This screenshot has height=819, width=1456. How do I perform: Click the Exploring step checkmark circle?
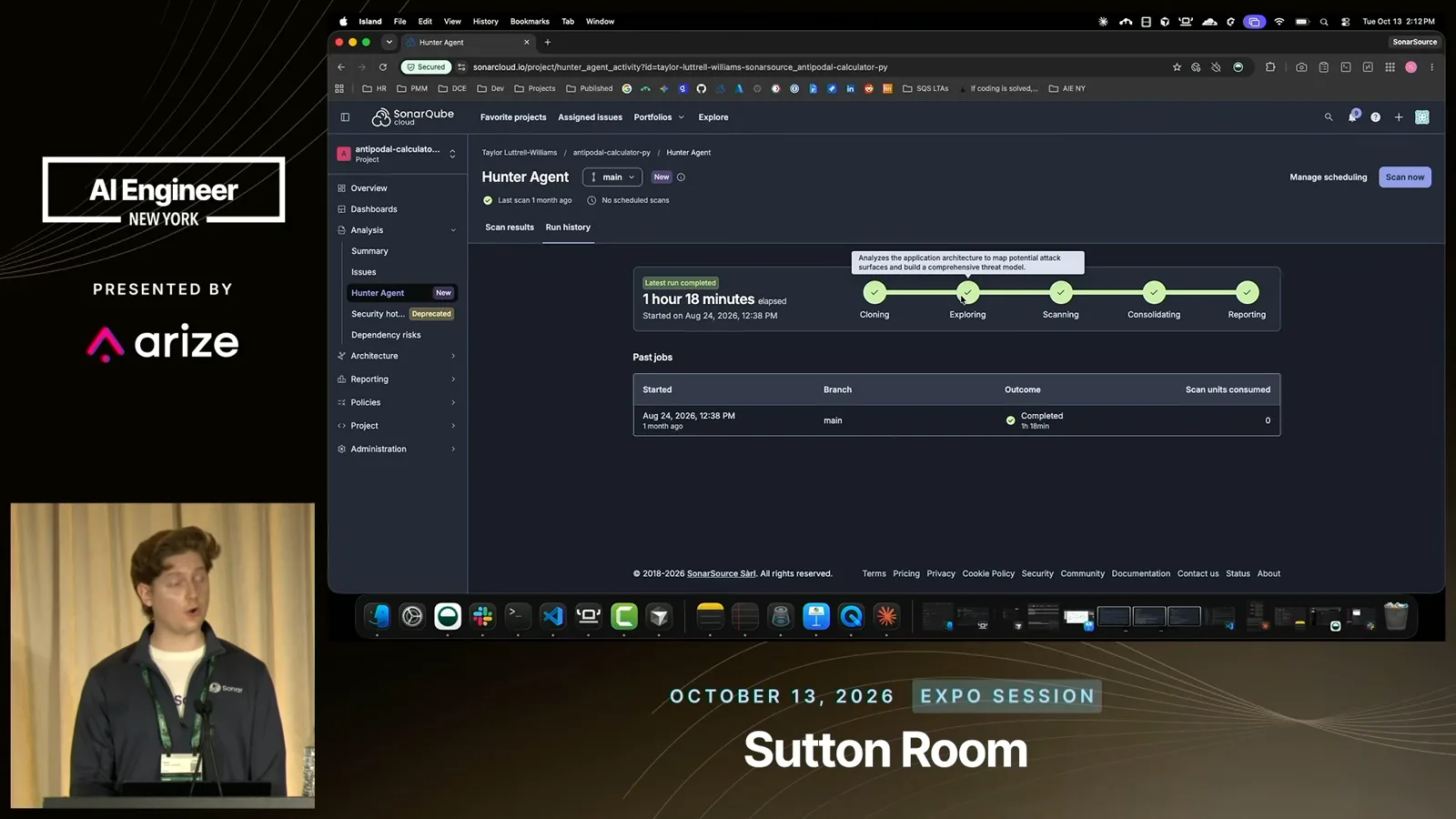coord(967,292)
